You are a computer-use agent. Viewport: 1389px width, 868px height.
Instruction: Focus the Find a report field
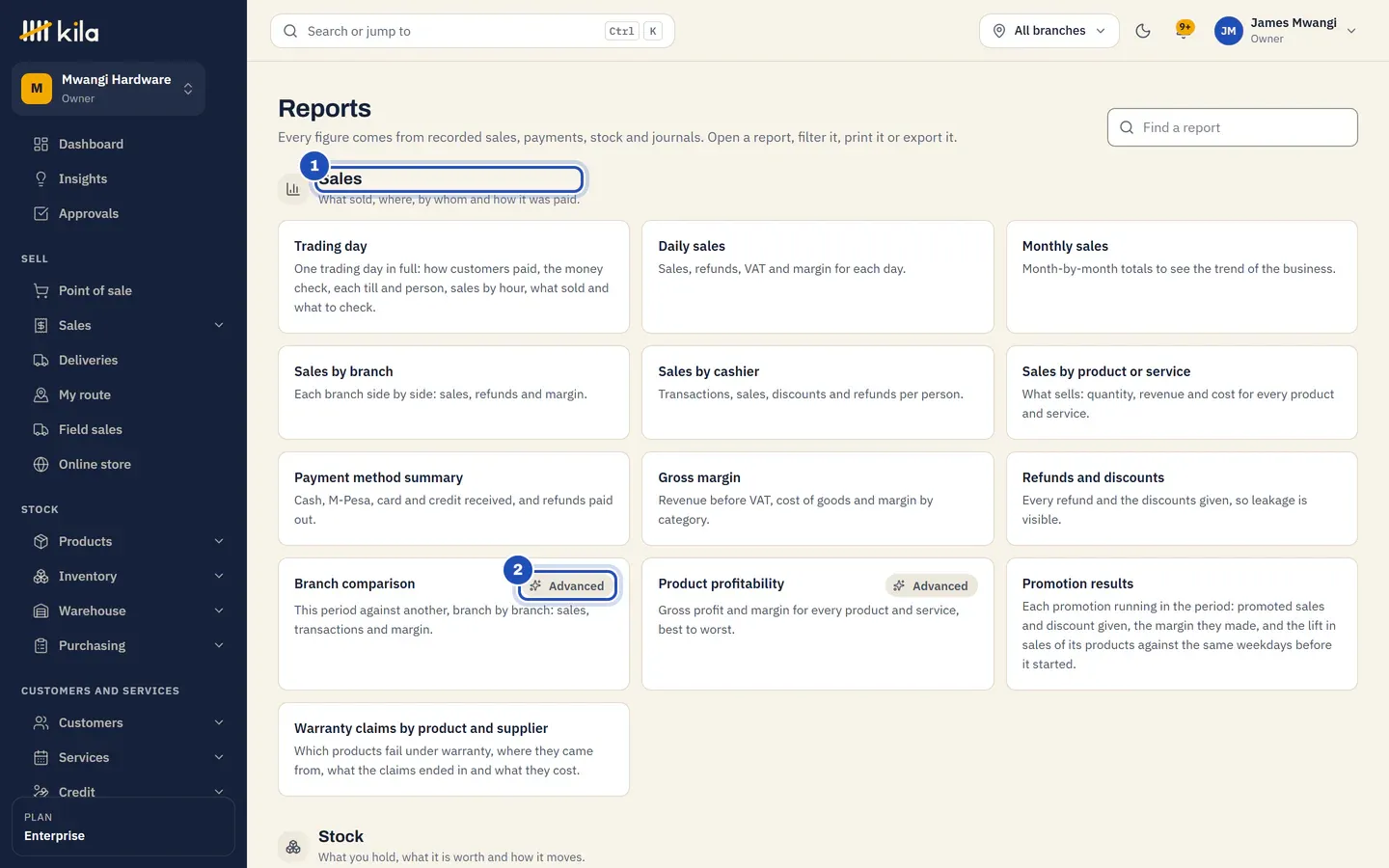coord(1233,127)
